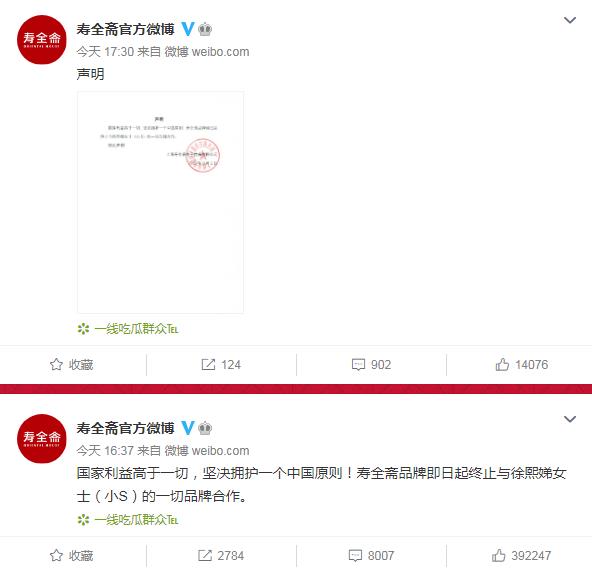Expand second post's chevron options menu
Screen dimensions: 592x570
tap(569, 419)
